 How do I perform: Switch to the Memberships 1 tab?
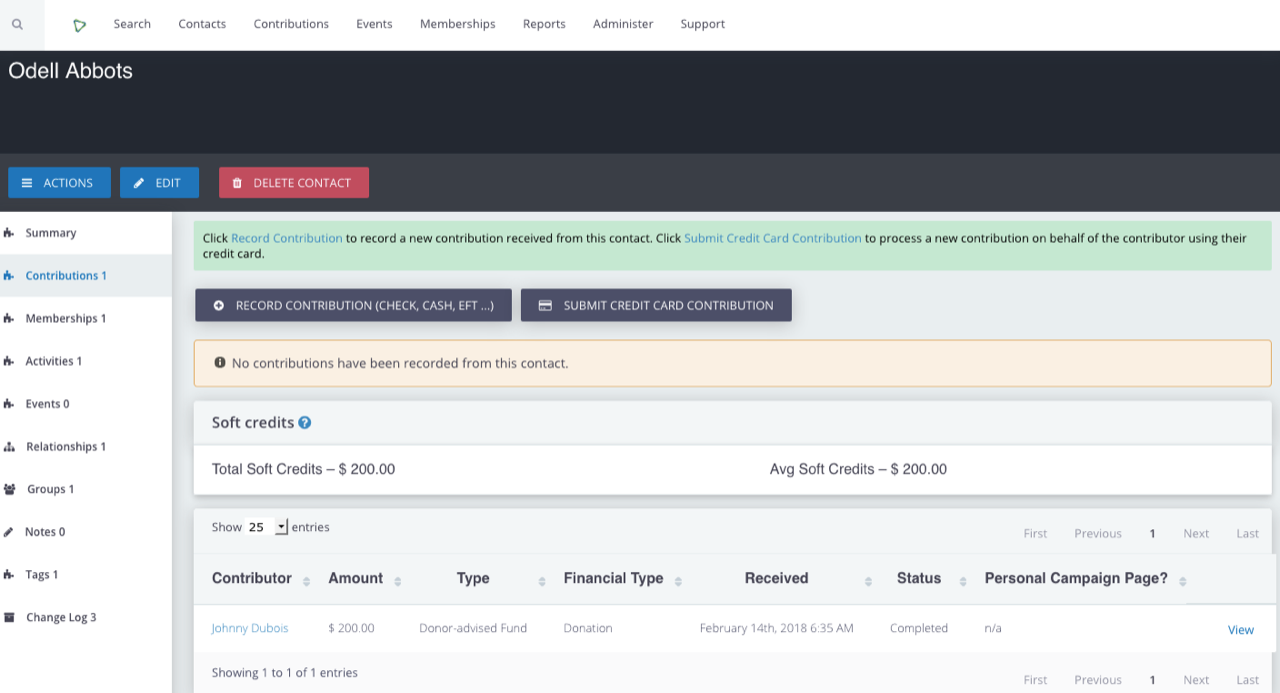click(x=86, y=319)
